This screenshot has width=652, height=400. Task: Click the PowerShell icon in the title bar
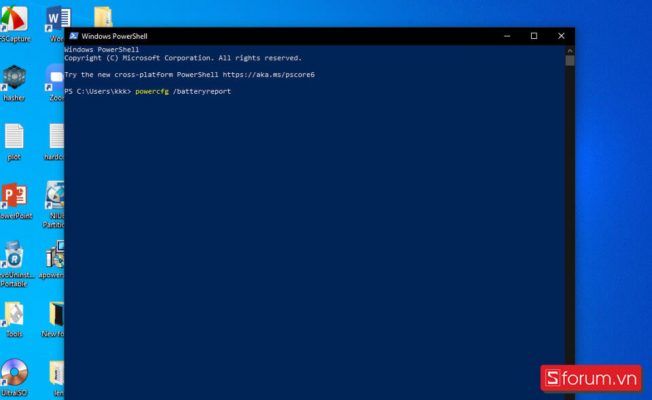pos(73,36)
